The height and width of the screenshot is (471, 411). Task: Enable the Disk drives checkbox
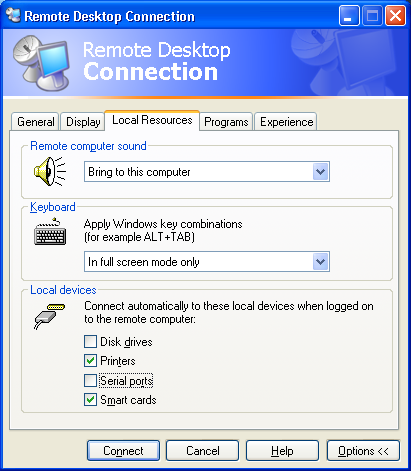point(90,342)
